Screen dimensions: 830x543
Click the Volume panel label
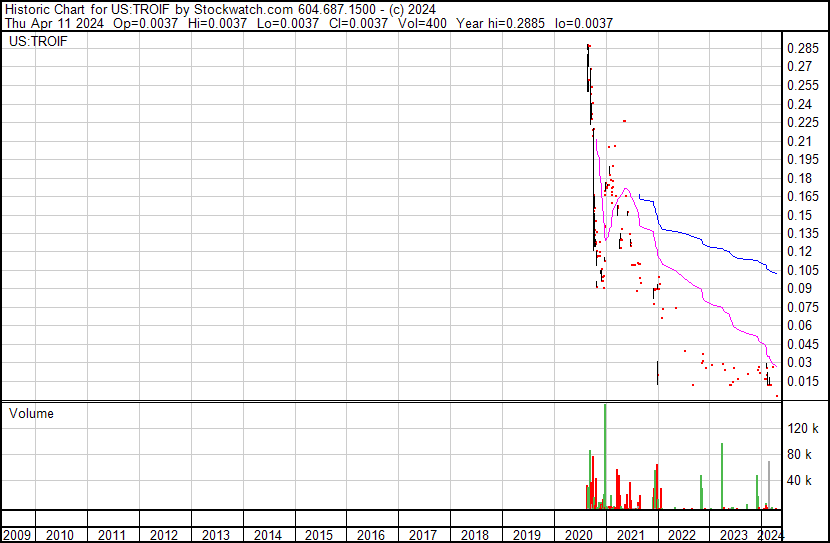[31, 413]
